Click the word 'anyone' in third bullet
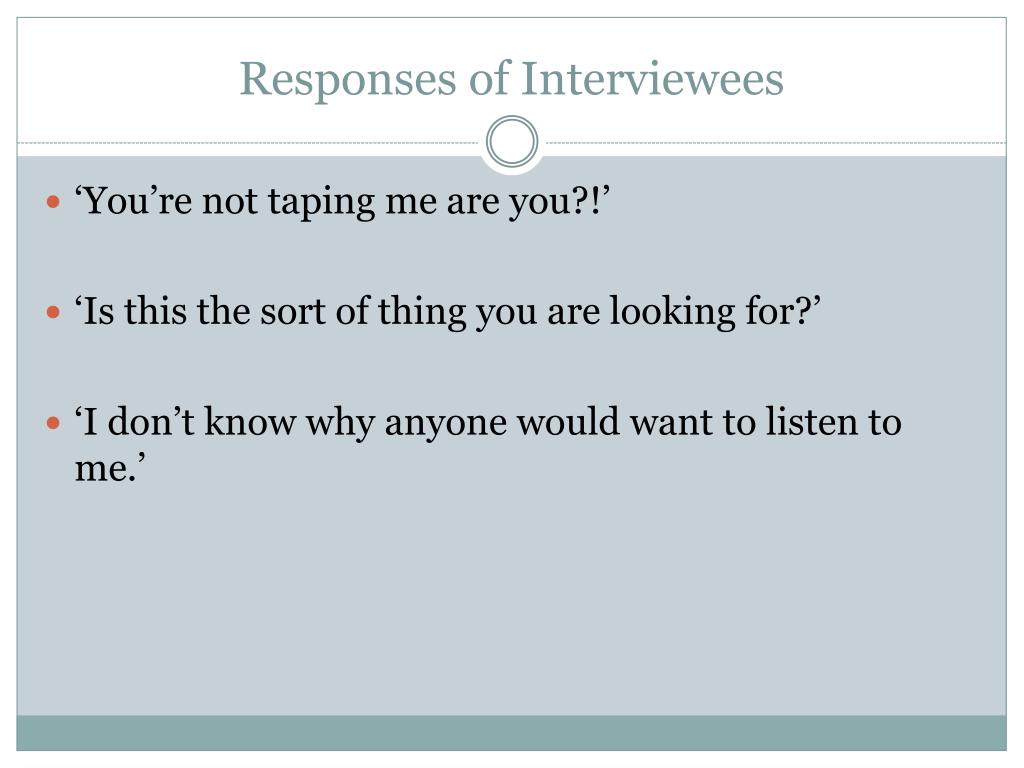This screenshot has height=768, width=1024. coord(445,425)
